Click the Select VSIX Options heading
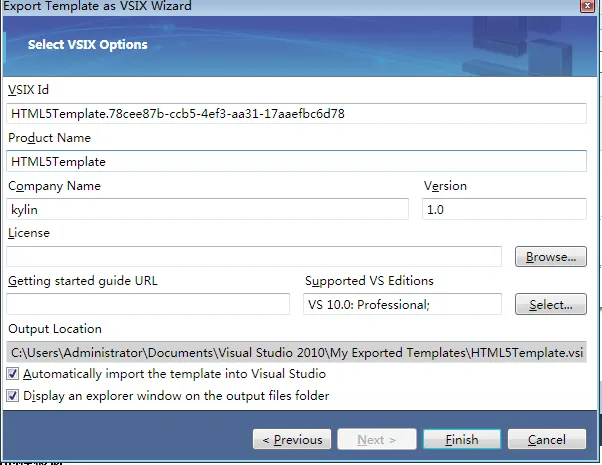Viewport: 602px width, 465px height. click(x=88, y=45)
